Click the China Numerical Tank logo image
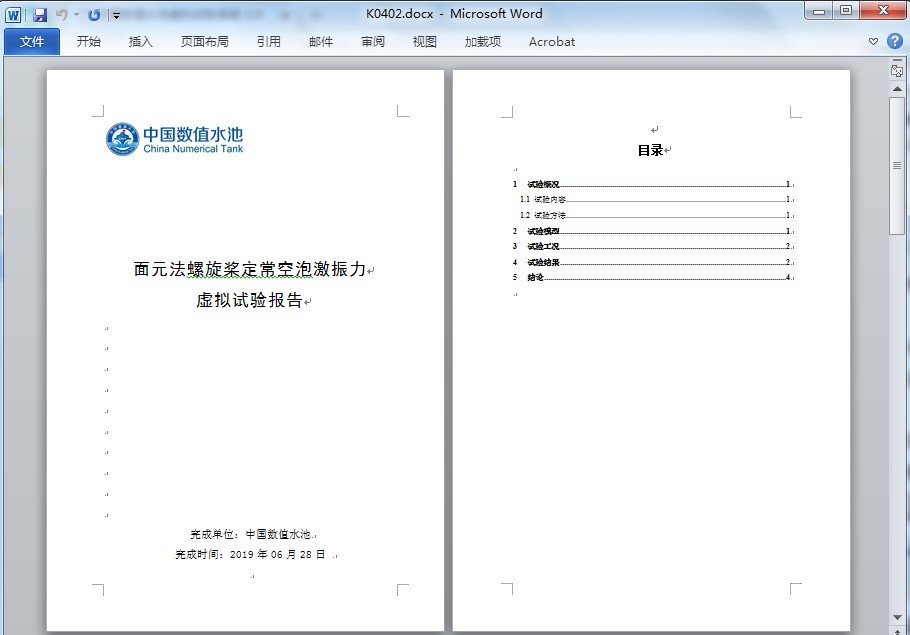 (175, 140)
